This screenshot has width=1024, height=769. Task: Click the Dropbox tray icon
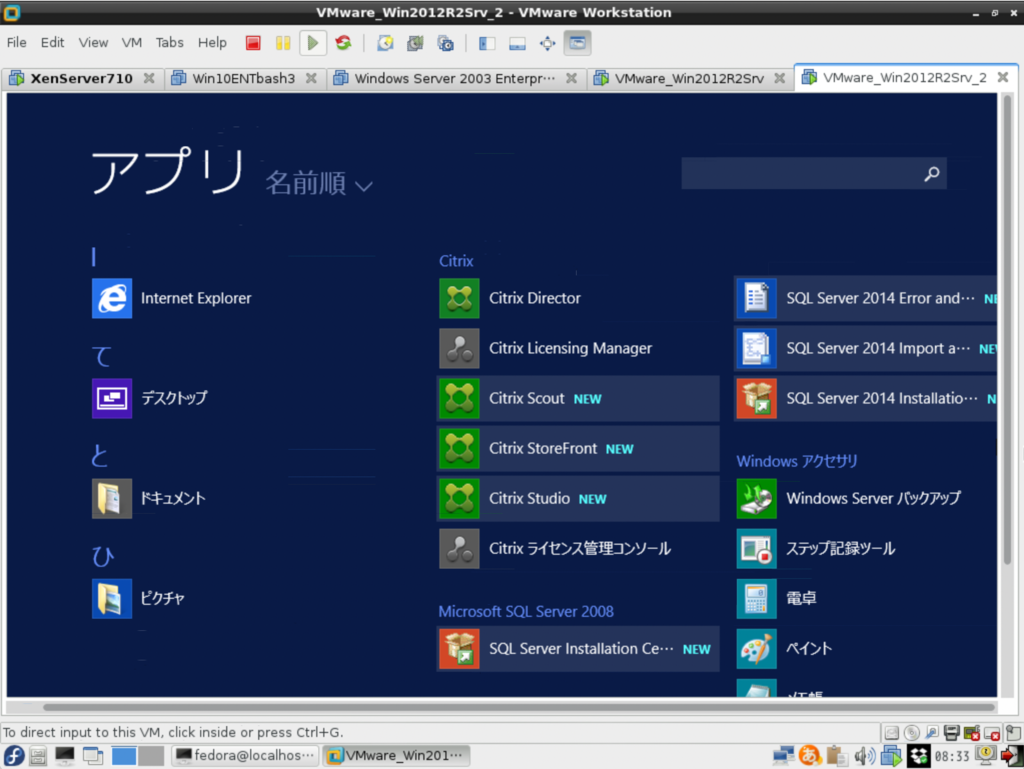[x=919, y=756]
